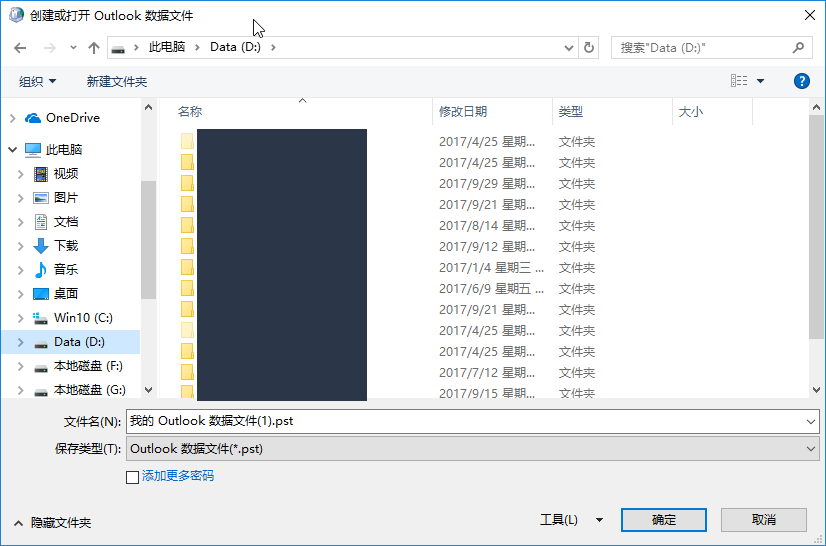
Task: Select folder modified 2017/9/29
Action: [x=388, y=184]
